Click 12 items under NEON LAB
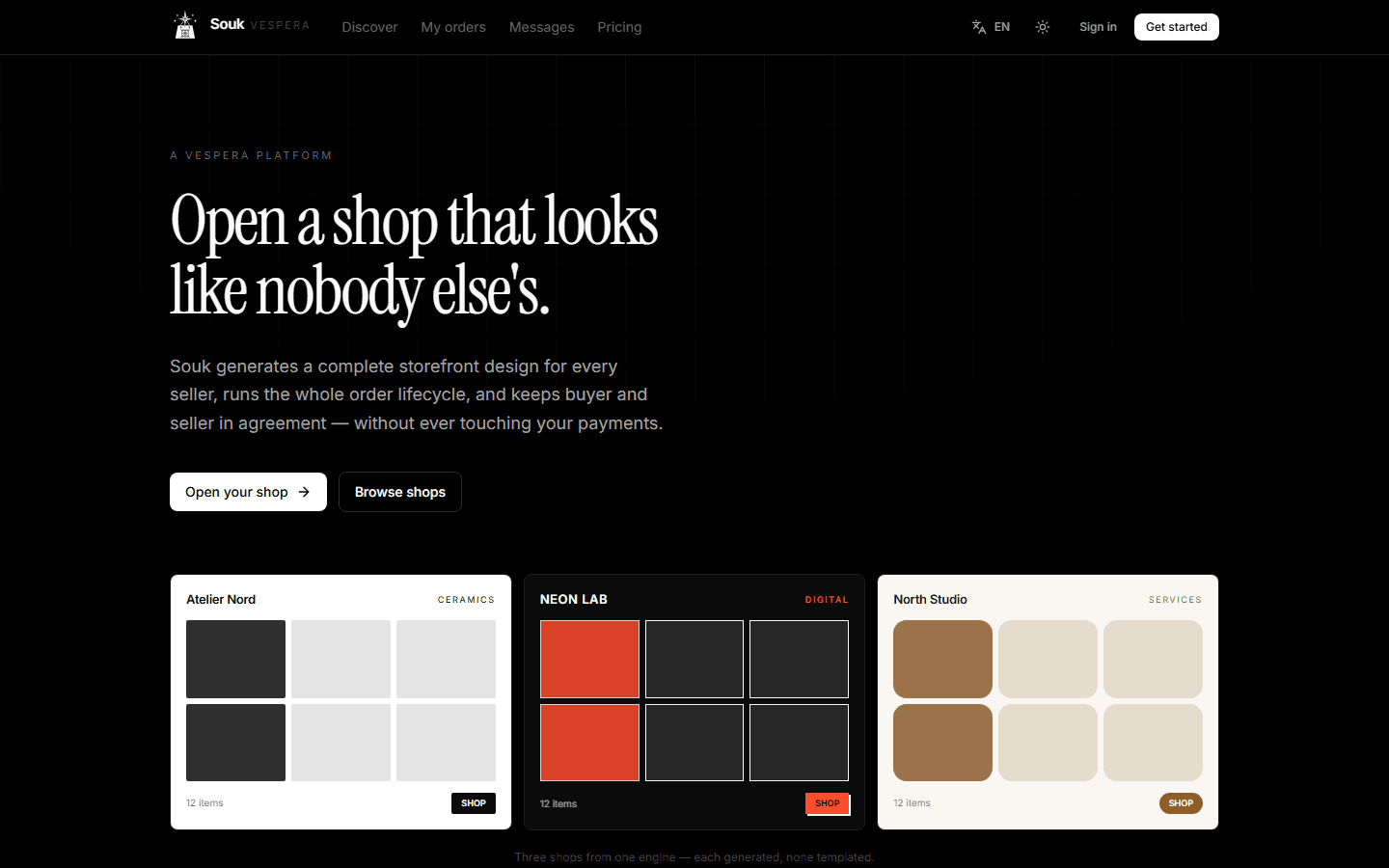The height and width of the screenshot is (868, 1389). (x=558, y=803)
